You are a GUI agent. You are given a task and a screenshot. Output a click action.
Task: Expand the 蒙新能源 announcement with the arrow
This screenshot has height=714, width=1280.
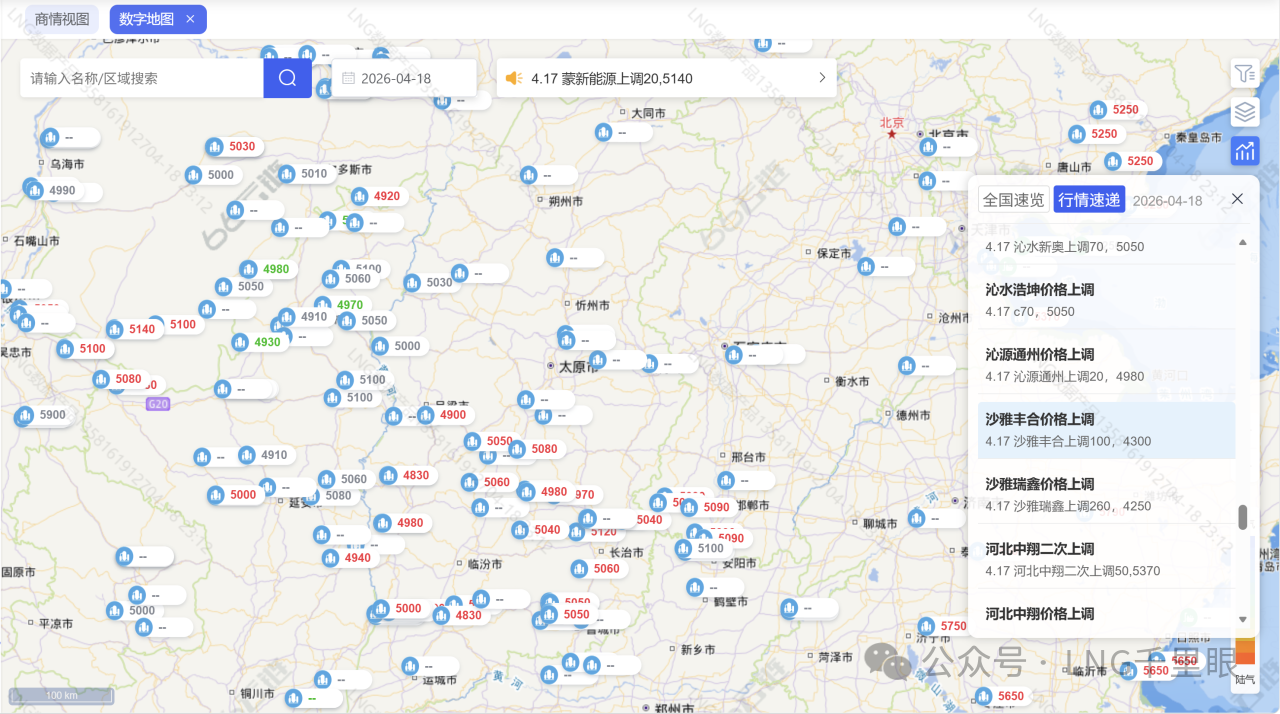point(822,78)
